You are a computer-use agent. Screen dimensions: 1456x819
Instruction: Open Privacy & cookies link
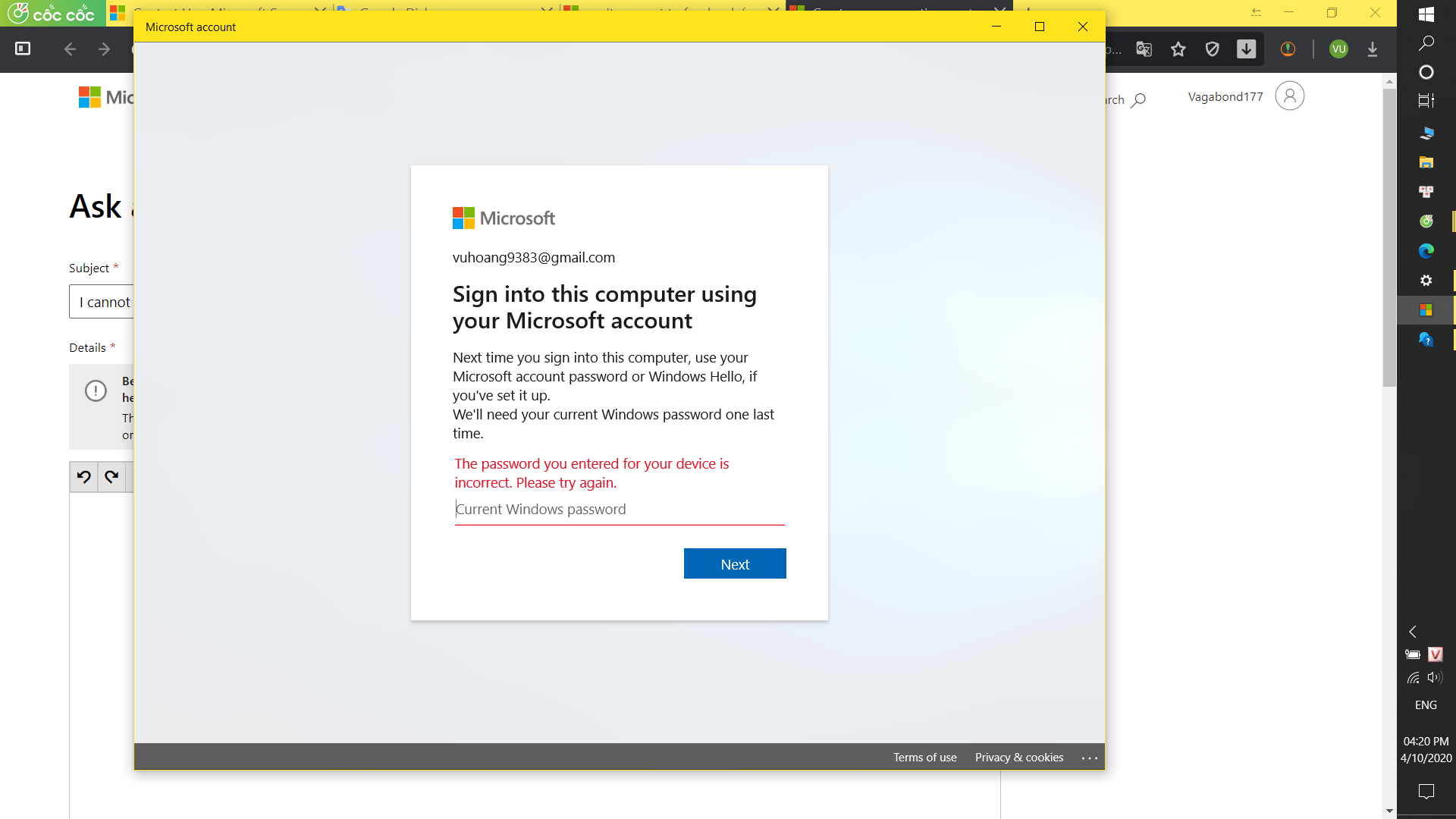[x=1019, y=758]
